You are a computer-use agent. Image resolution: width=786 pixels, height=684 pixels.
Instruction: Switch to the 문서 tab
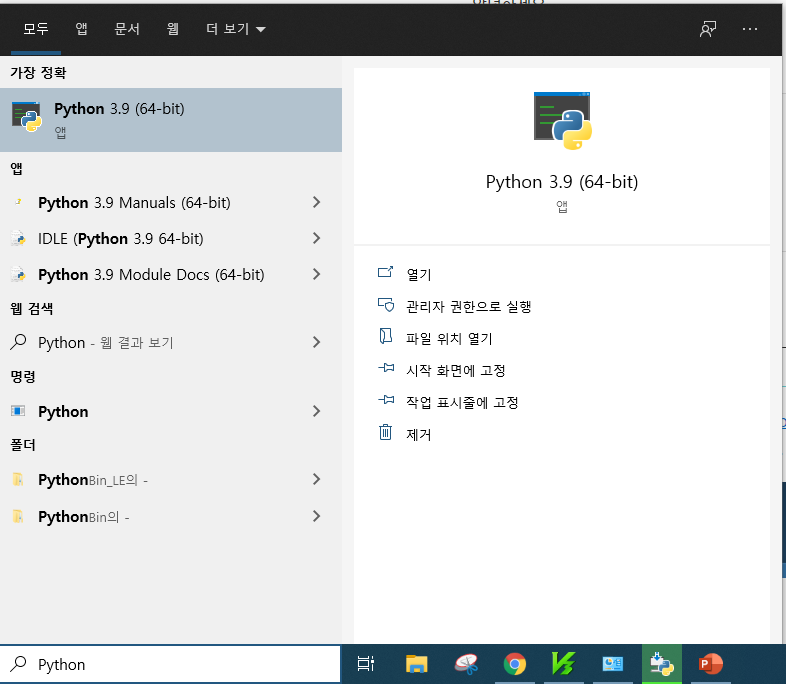pyautogui.click(x=126, y=29)
